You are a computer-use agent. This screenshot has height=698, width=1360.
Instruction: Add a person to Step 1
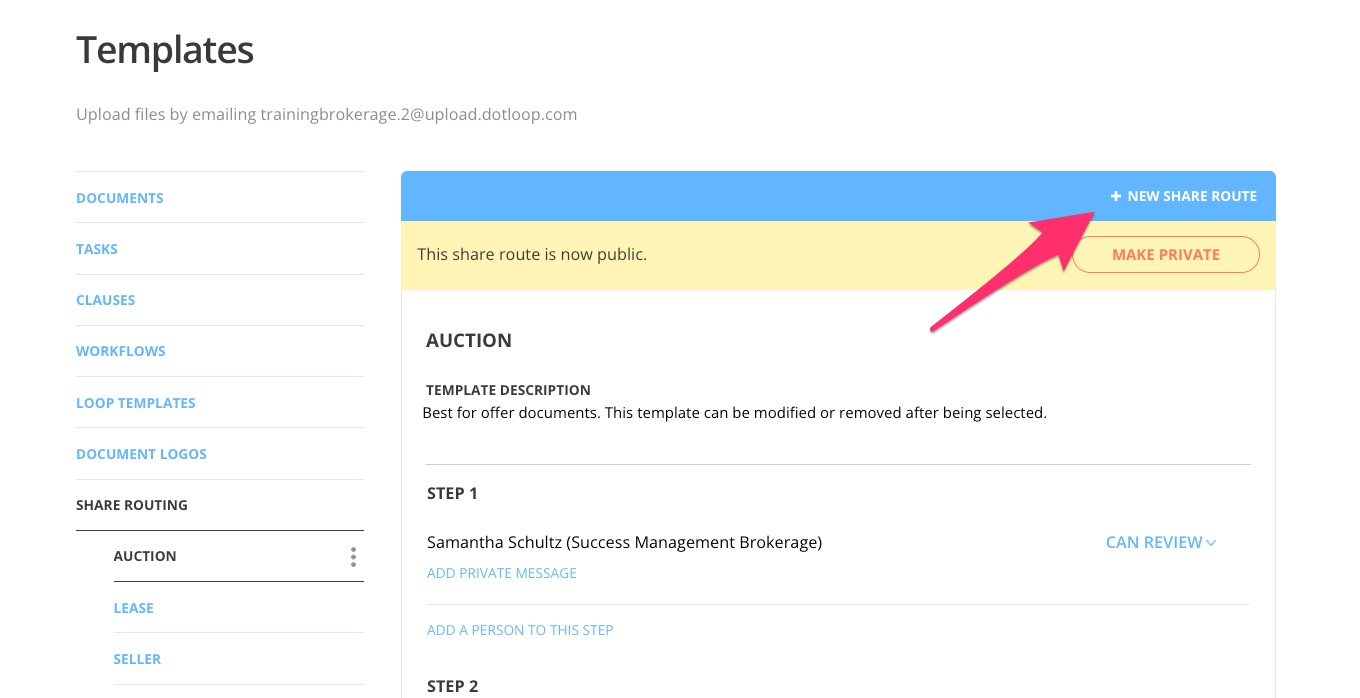click(519, 630)
